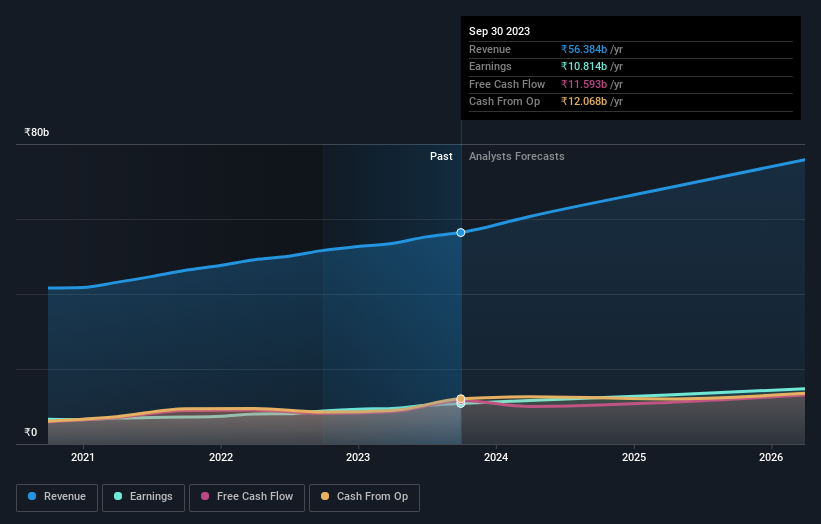Click the teal Earnings legend dot
The height and width of the screenshot is (524, 821).
pyautogui.click(x=118, y=496)
